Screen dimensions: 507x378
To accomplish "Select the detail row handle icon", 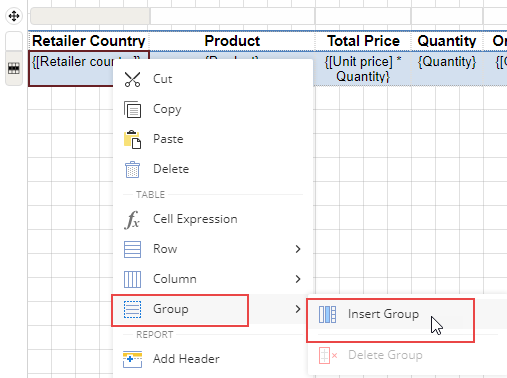I will coord(14,68).
